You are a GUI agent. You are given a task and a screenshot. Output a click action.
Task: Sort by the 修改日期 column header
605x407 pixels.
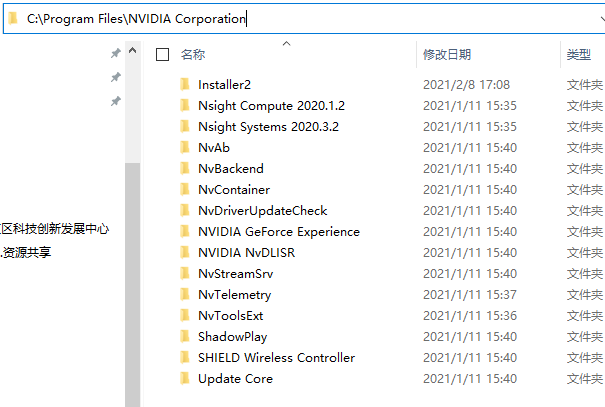(447, 54)
